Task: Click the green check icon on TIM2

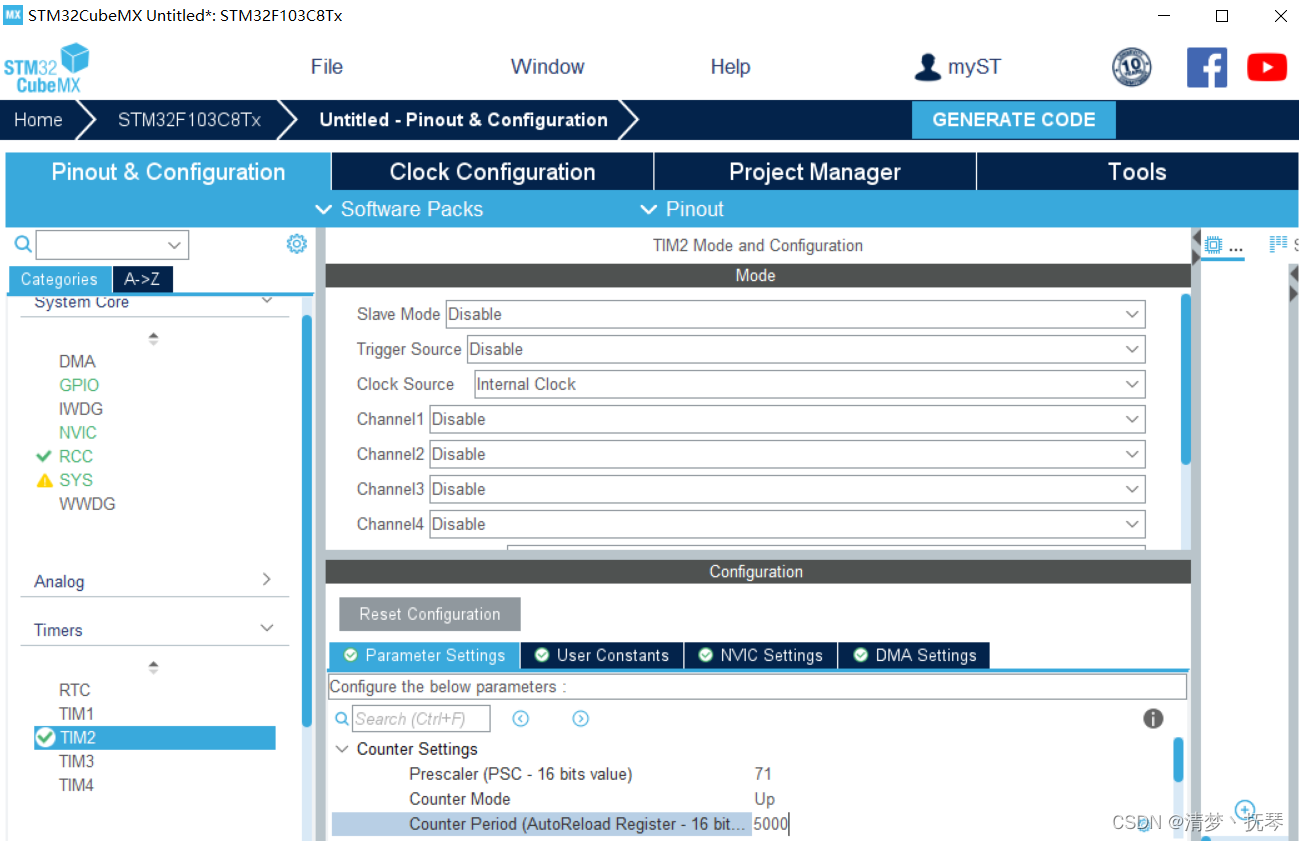Action: pos(45,737)
